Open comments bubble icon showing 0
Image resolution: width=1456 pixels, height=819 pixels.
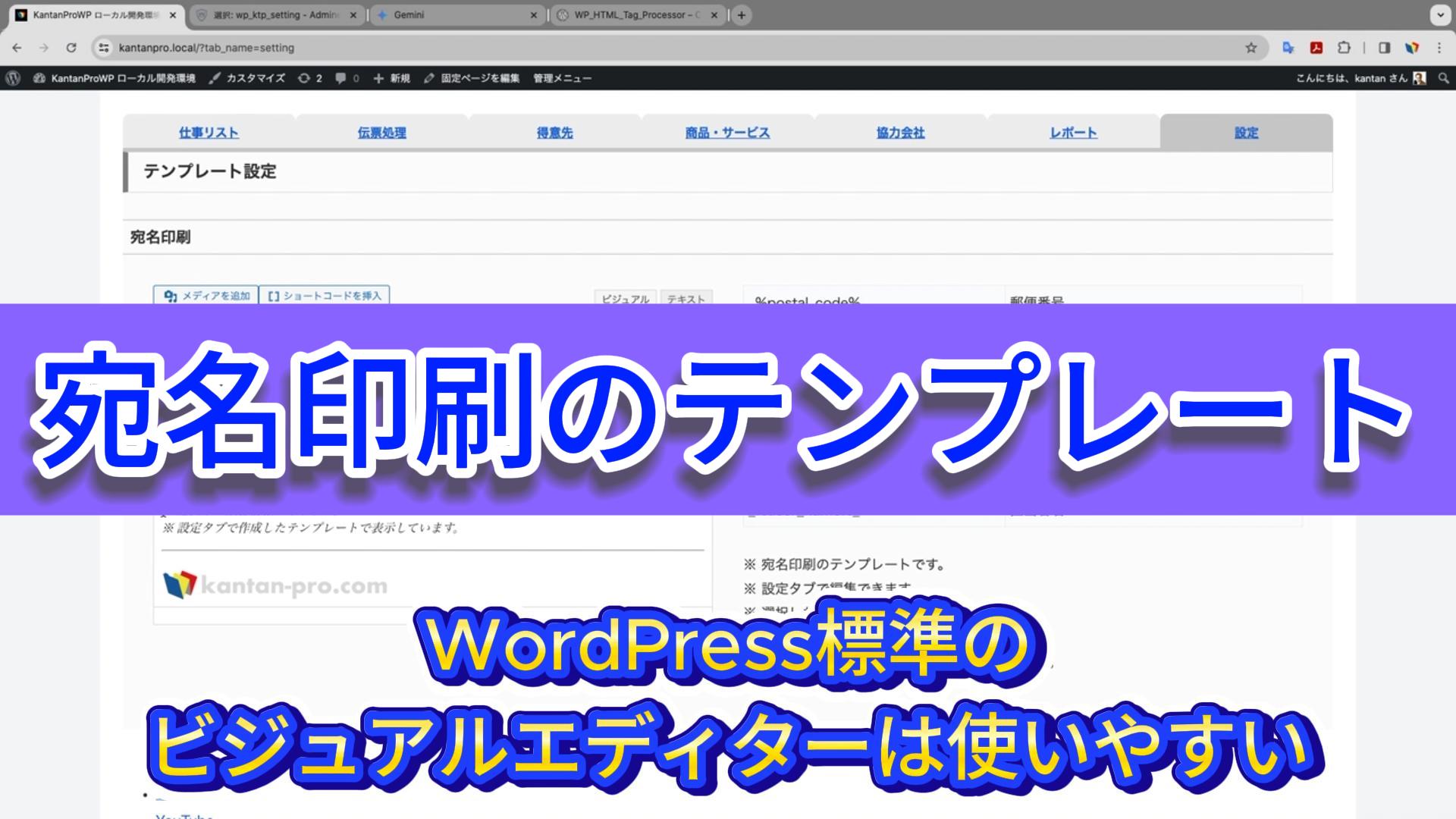(347, 78)
